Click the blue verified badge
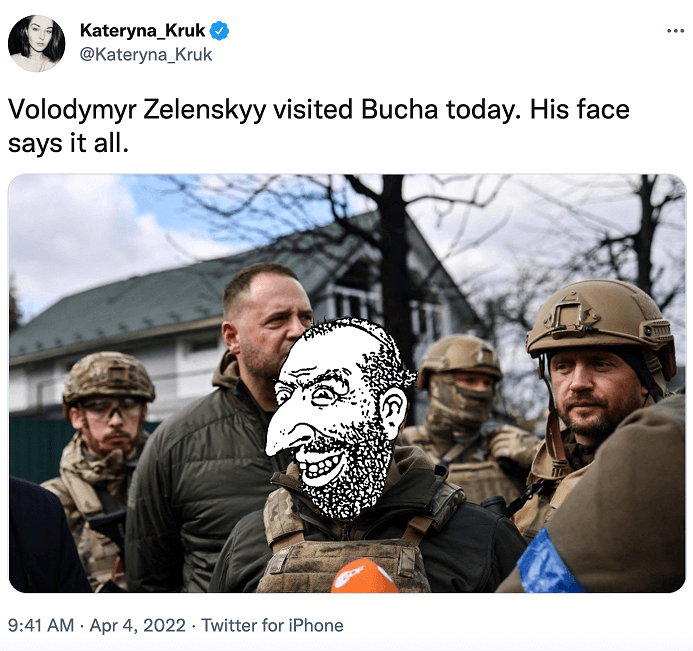Viewport: 693px width, 651px height. pyautogui.click(x=219, y=30)
